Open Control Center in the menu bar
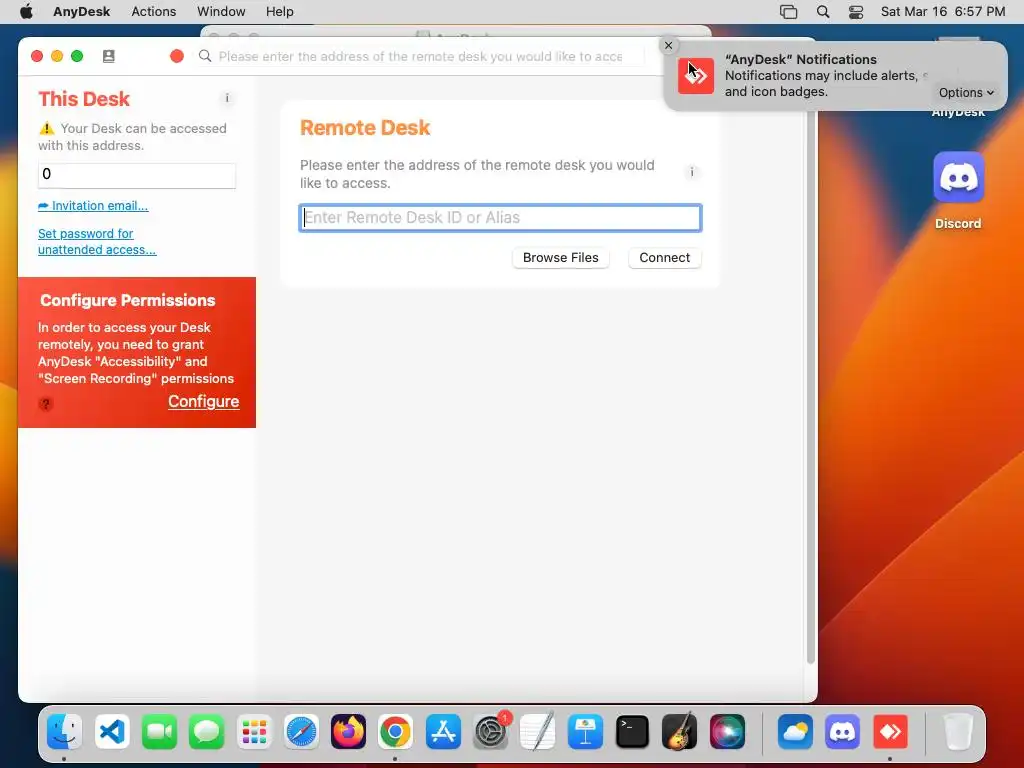Viewport: 1024px width, 768px height. [856, 12]
